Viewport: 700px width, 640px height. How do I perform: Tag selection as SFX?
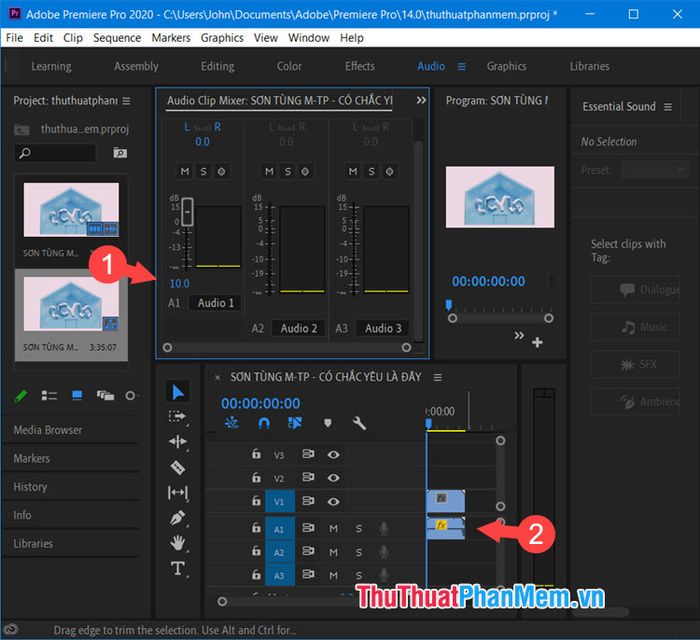coord(636,365)
